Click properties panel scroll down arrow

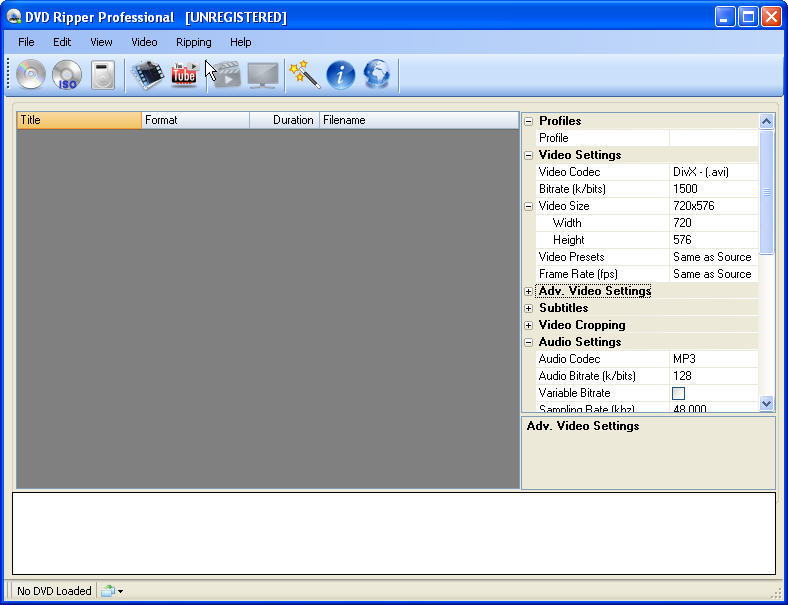(x=766, y=403)
